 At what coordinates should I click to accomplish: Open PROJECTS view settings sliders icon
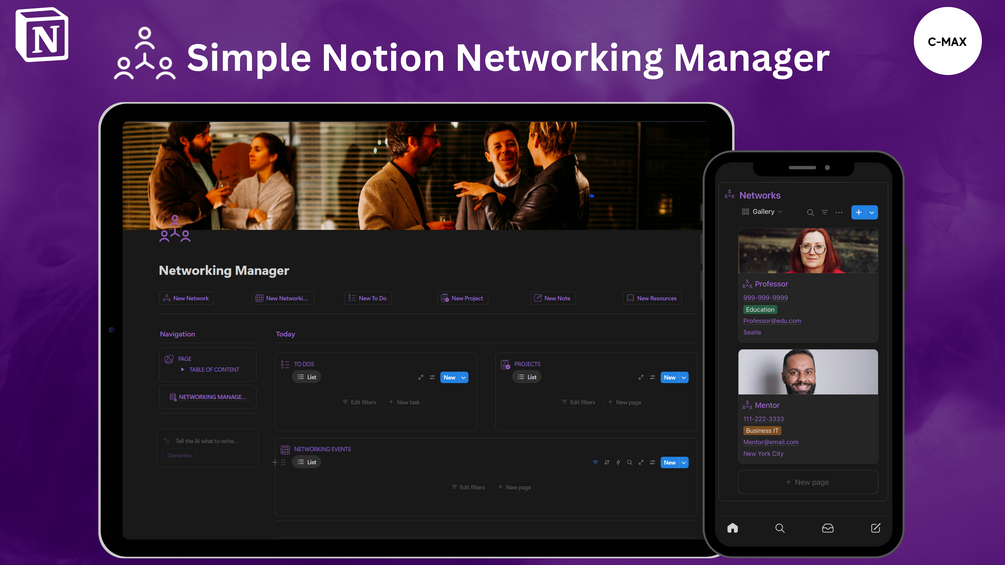[652, 377]
